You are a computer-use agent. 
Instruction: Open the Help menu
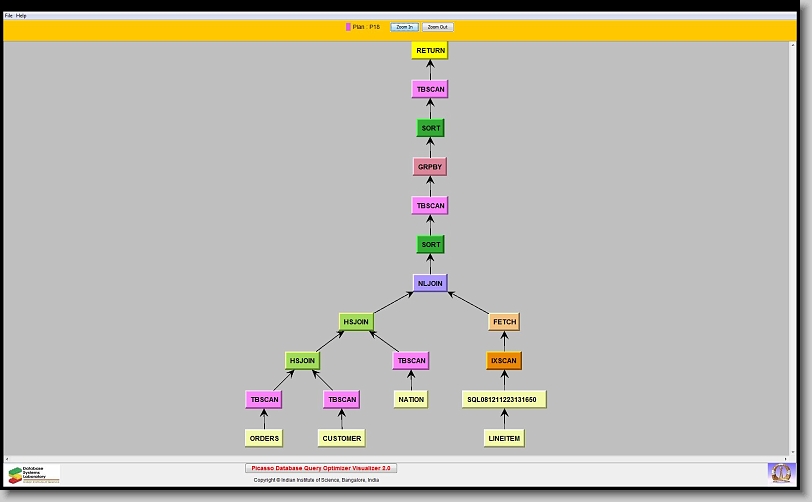[22, 16]
